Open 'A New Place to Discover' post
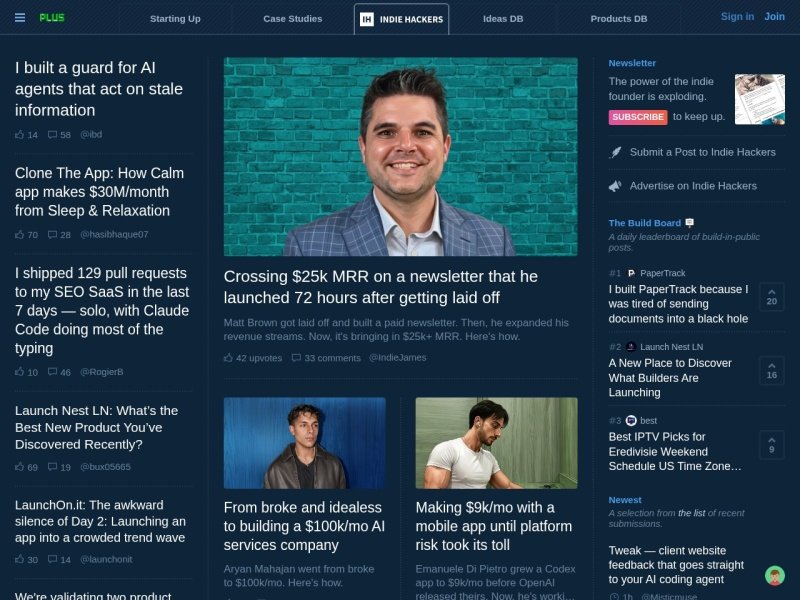The height and width of the screenshot is (600, 800). [x=670, y=378]
